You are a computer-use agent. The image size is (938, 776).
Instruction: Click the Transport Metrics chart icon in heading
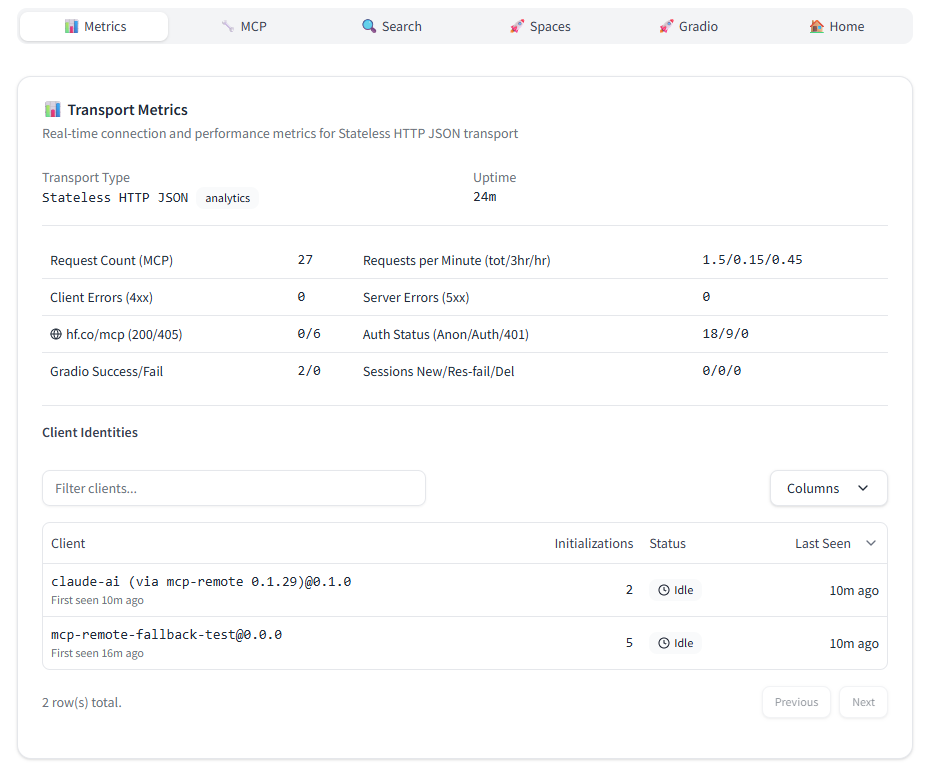point(53,110)
